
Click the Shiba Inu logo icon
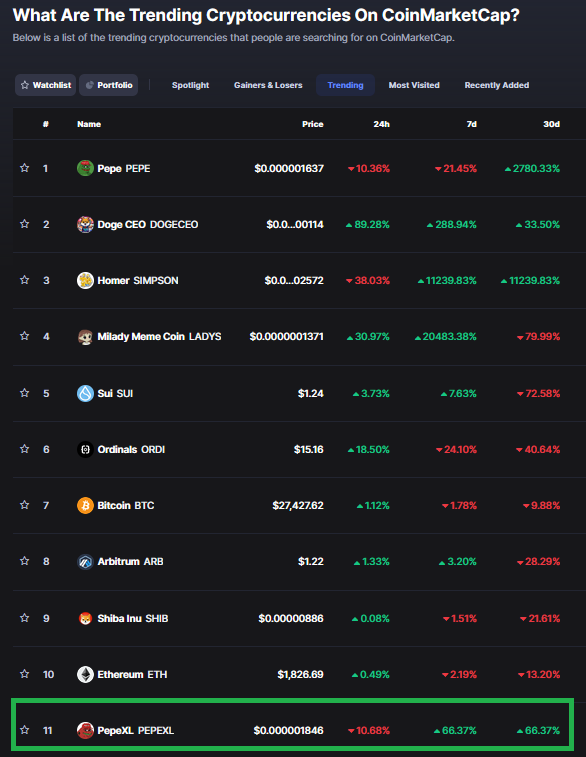point(85,618)
